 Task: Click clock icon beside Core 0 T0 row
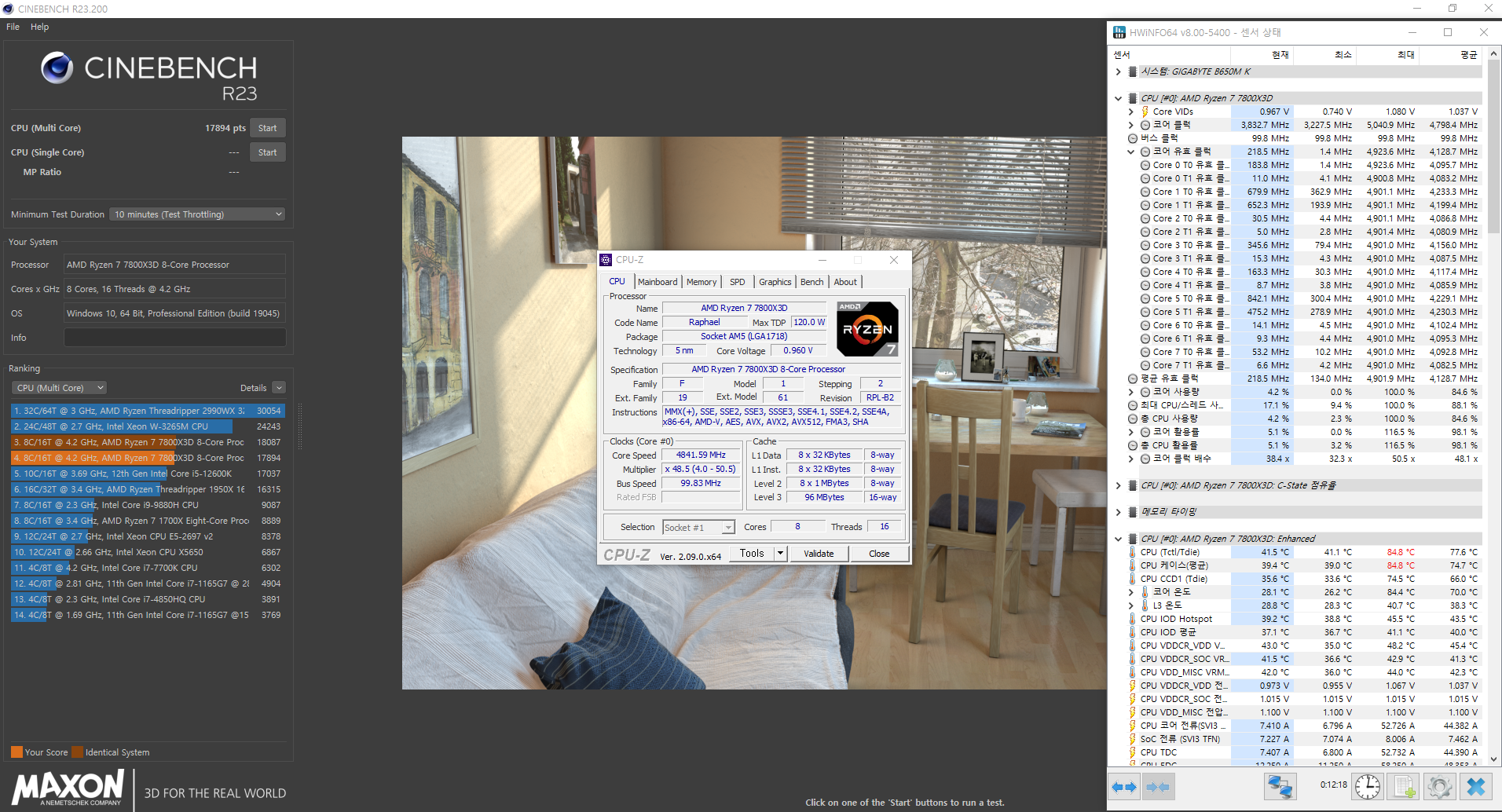pyautogui.click(x=1145, y=165)
